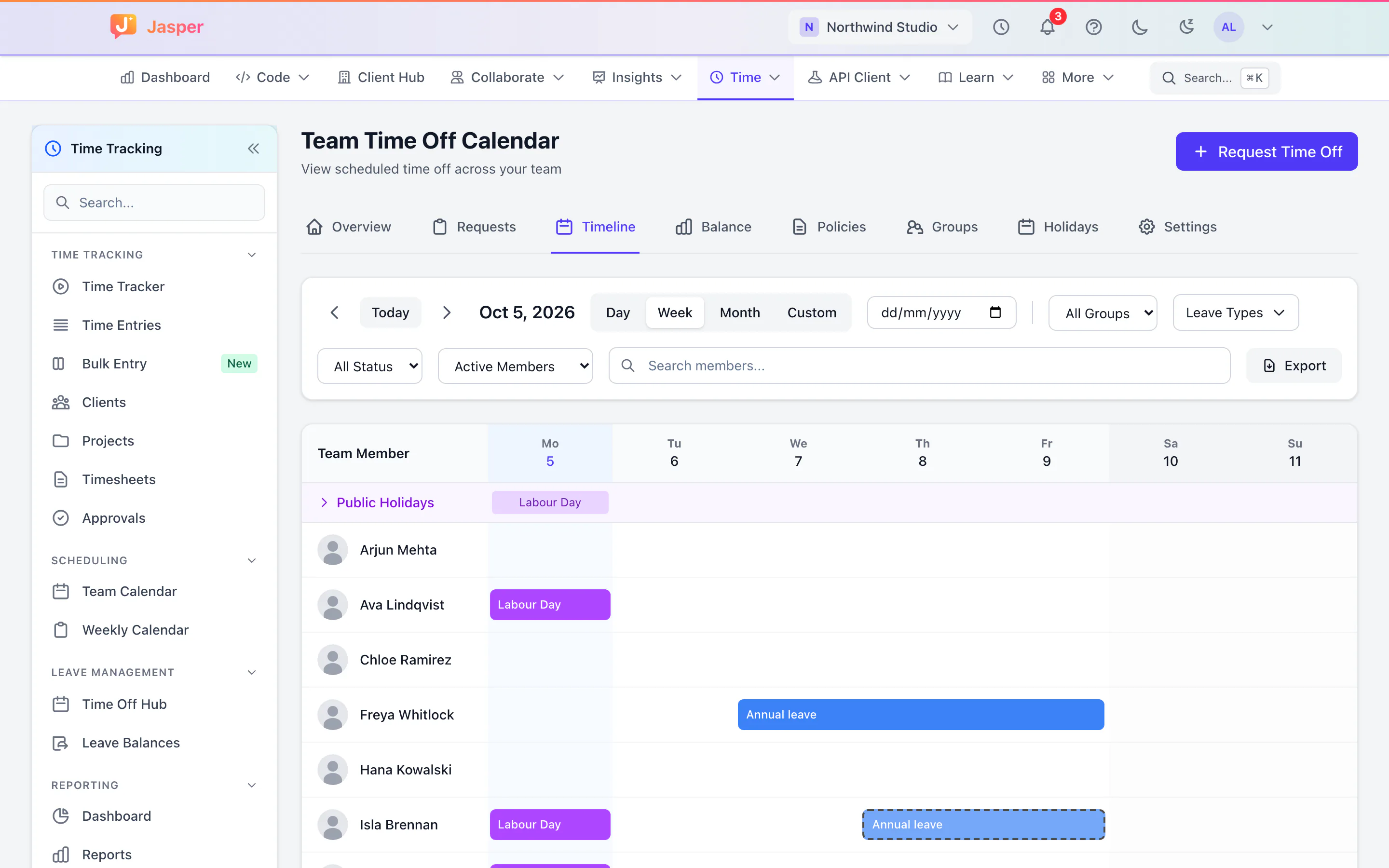Open Timesheets in sidebar
The width and height of the screenshot is (1389, 868).
(x=154, y=479)
